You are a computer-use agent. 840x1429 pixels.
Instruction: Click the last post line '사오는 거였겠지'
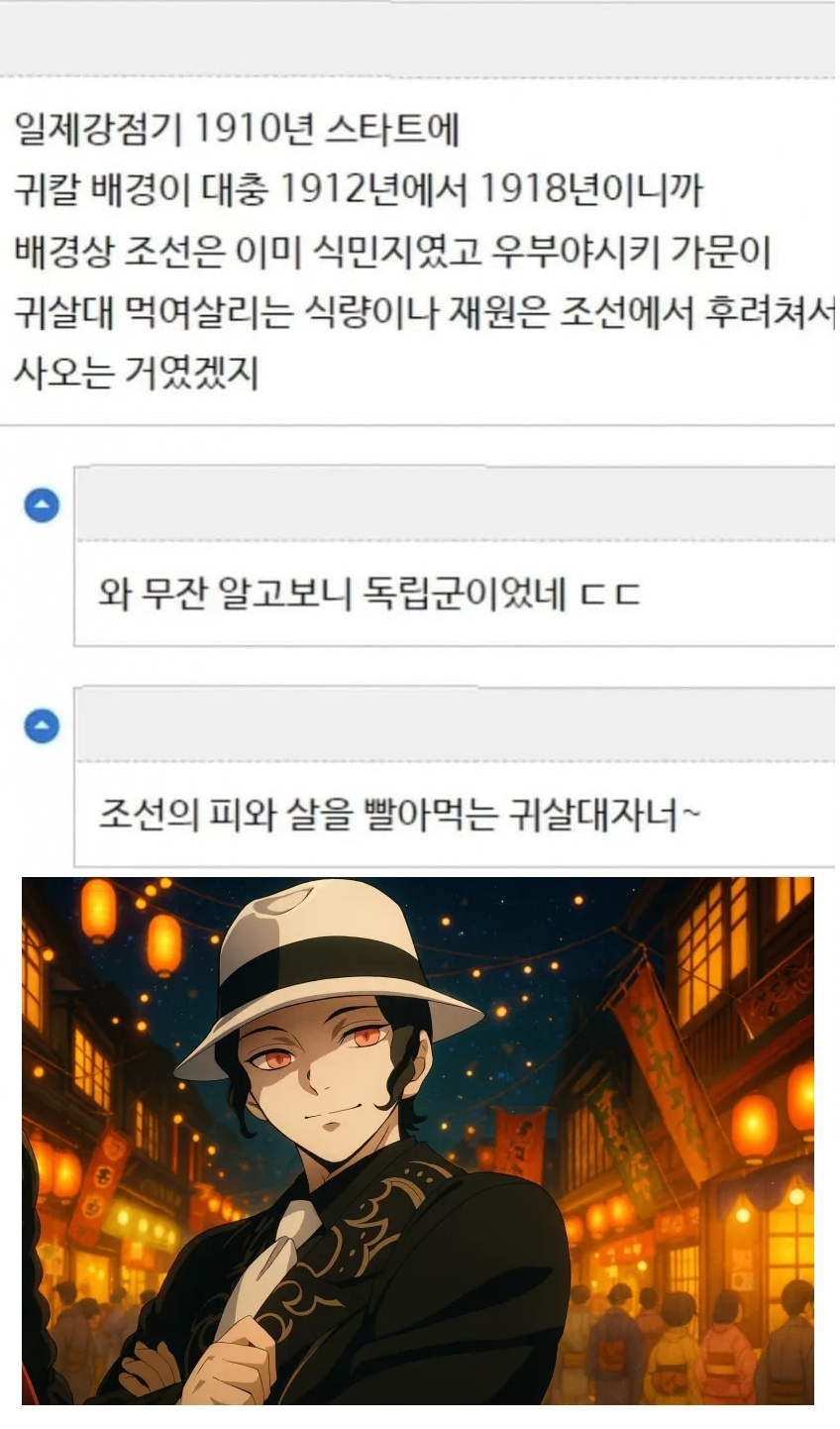click(136, 375)
